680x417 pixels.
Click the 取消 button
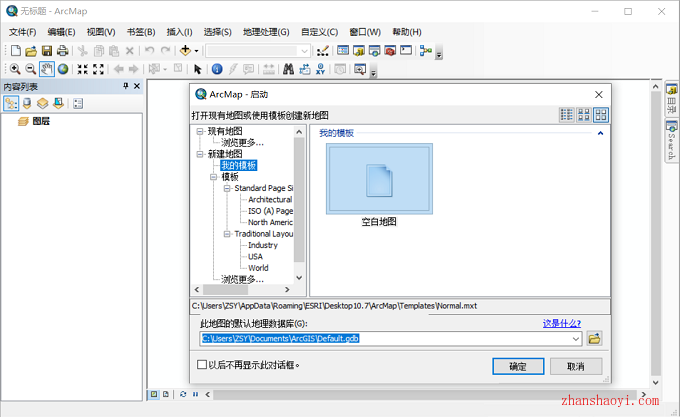tap(576, 366)
